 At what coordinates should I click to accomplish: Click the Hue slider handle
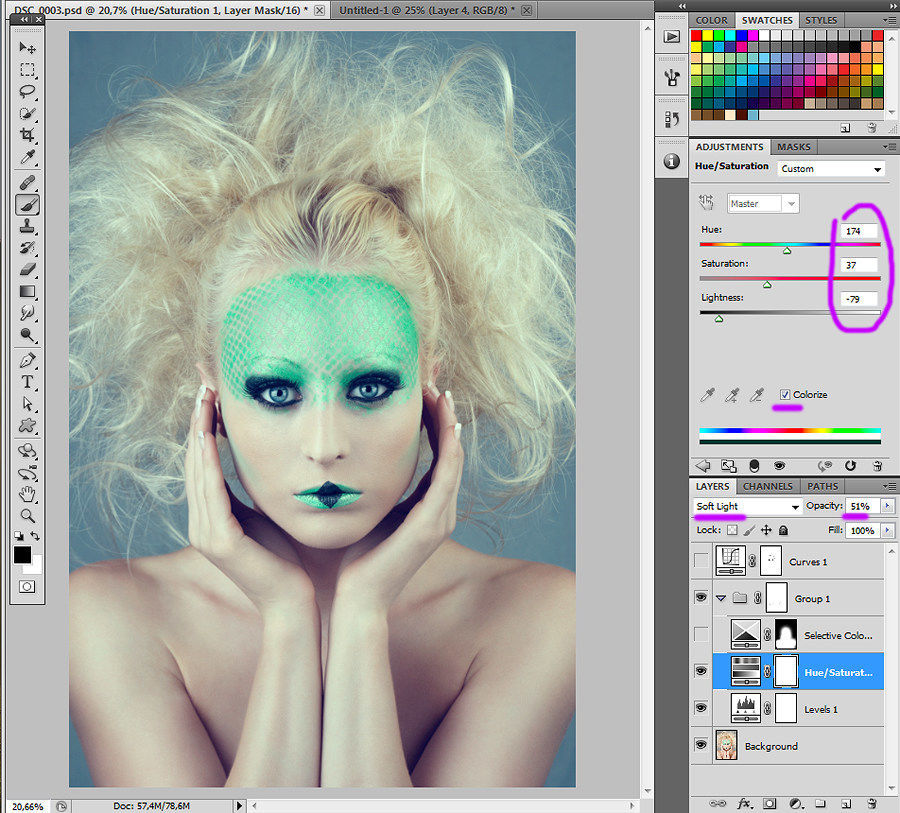787,250
